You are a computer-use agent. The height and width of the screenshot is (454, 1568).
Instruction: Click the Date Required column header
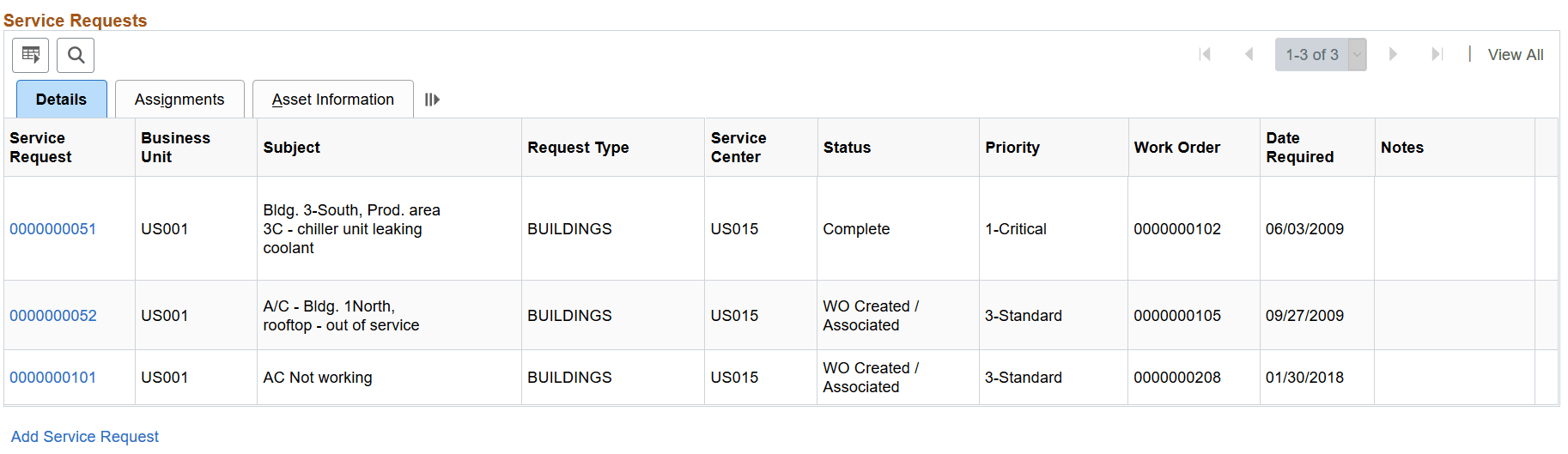[1299, 148]
